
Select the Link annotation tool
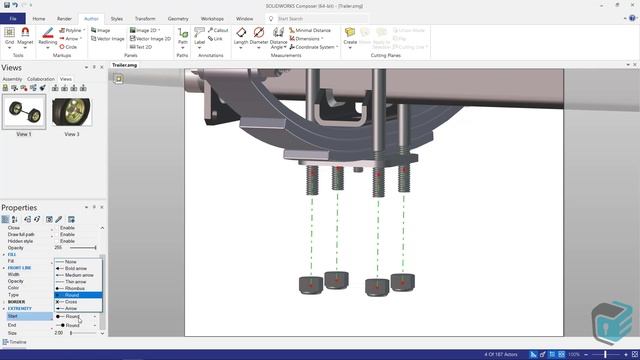pyautogui.click(x=215, y=39)
